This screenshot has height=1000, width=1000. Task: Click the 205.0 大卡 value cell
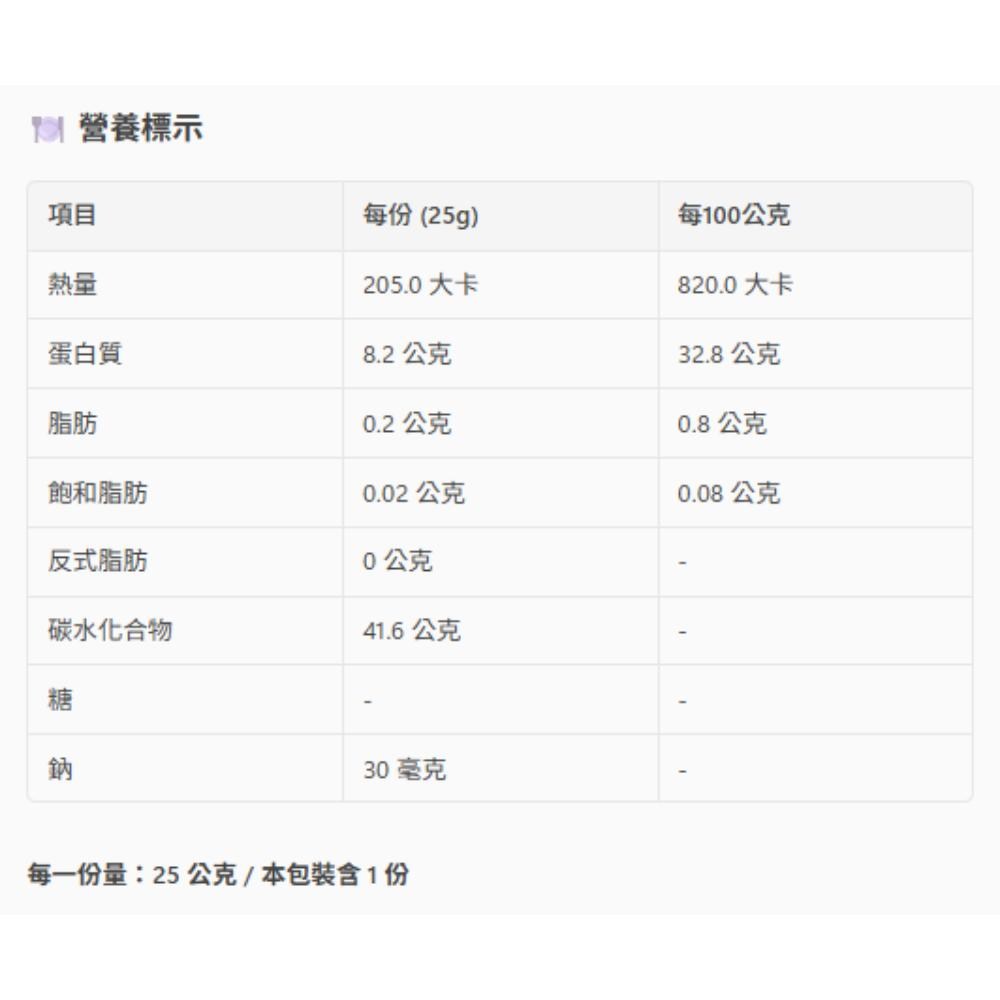[x=420, y=285]
